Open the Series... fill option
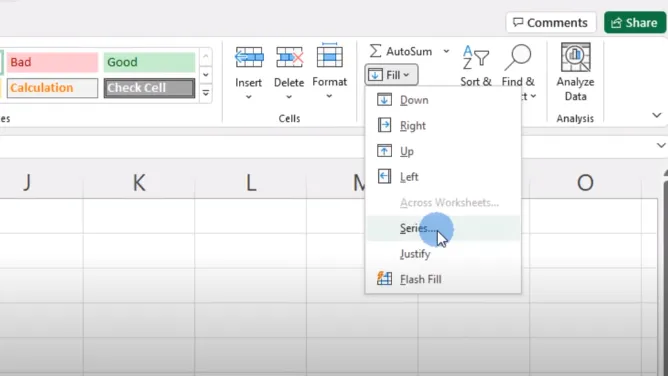 443,228
